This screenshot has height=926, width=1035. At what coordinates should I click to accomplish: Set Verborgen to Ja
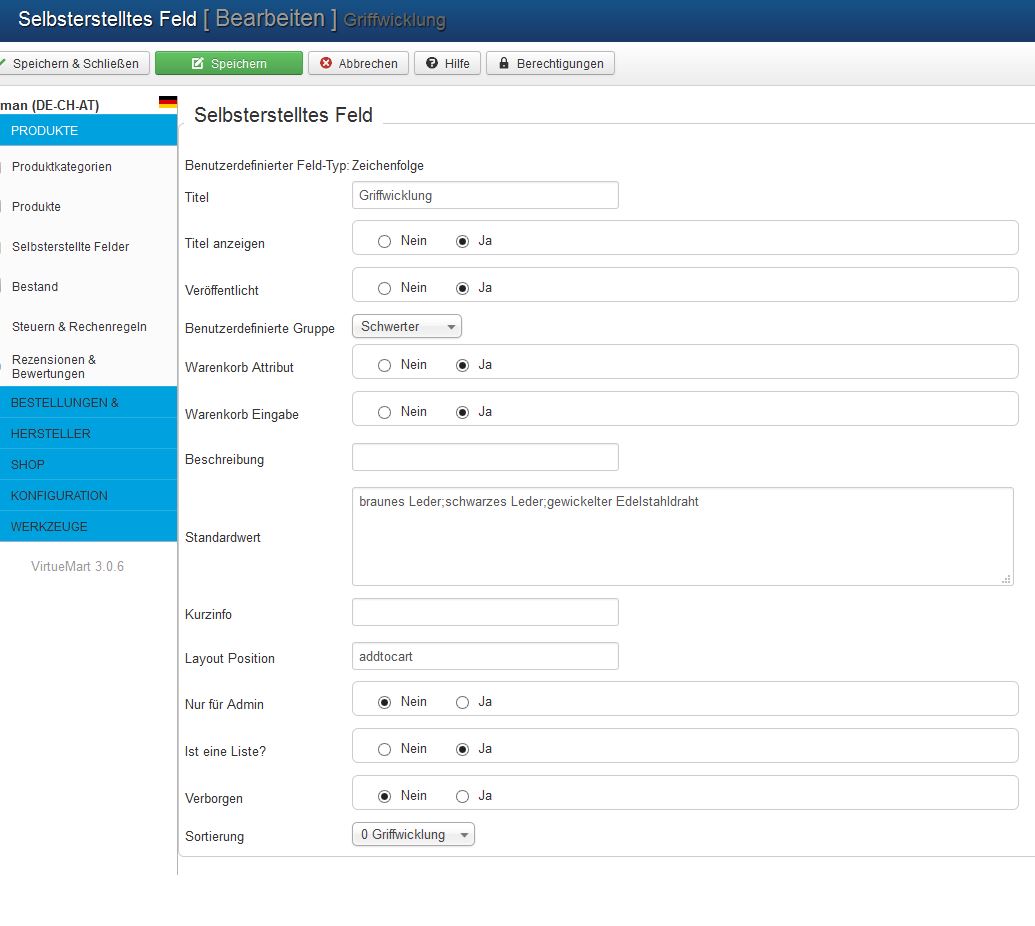pos(463,796)
